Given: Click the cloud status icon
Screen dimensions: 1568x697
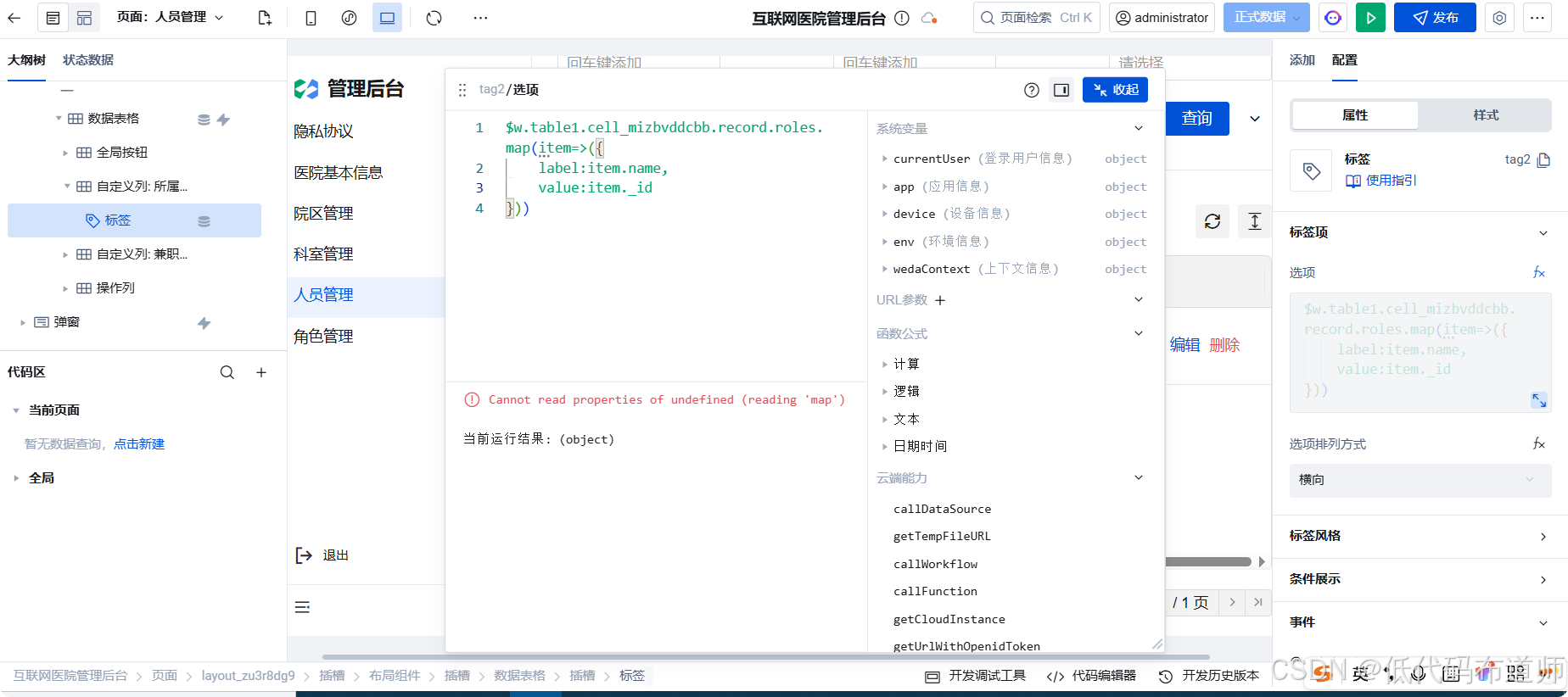Looking at the screenshot, I should tap(929, 18).
